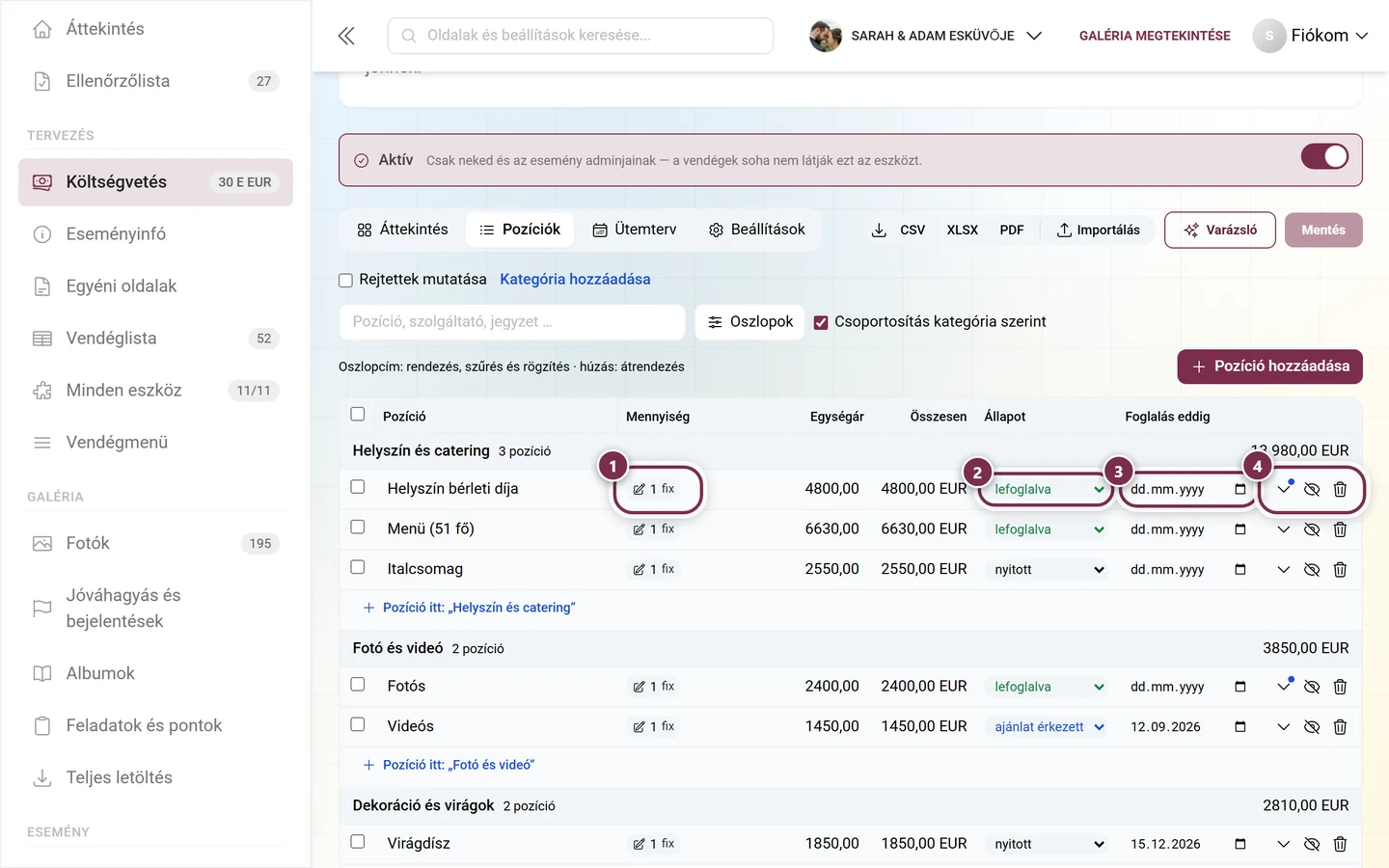Collapse the sidebar with double-chevron icon

(x=346, y=36)
